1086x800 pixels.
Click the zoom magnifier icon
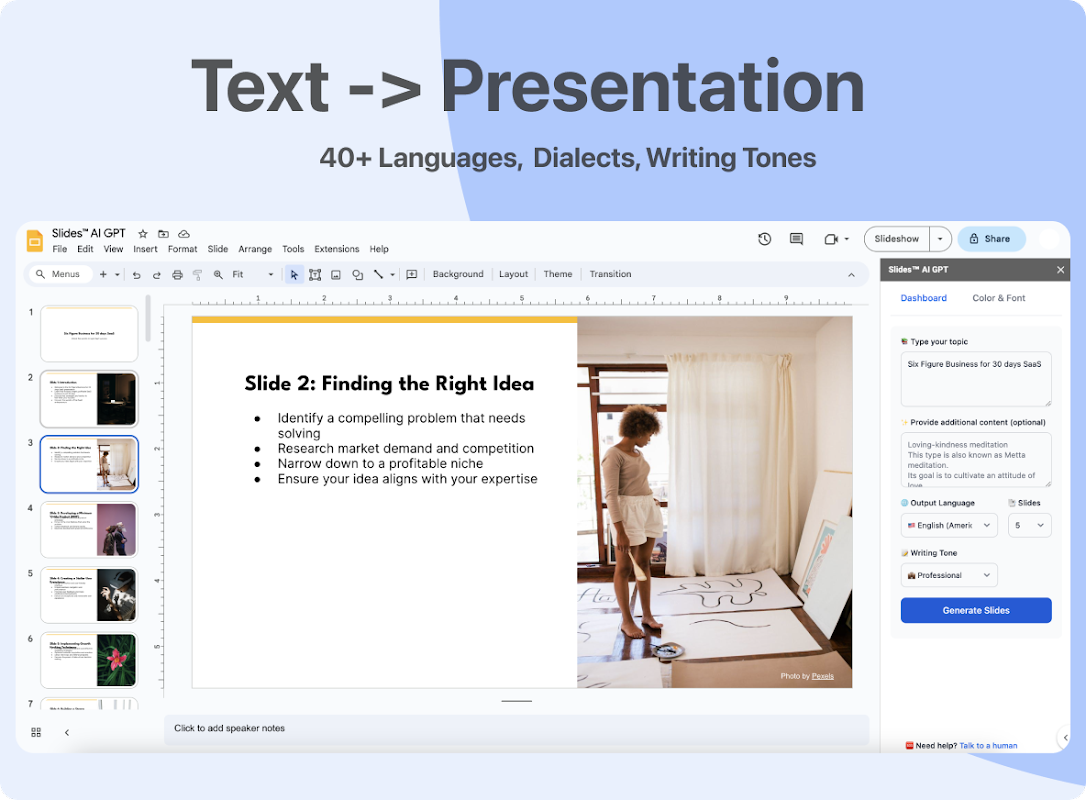click(x=218, y=275)
